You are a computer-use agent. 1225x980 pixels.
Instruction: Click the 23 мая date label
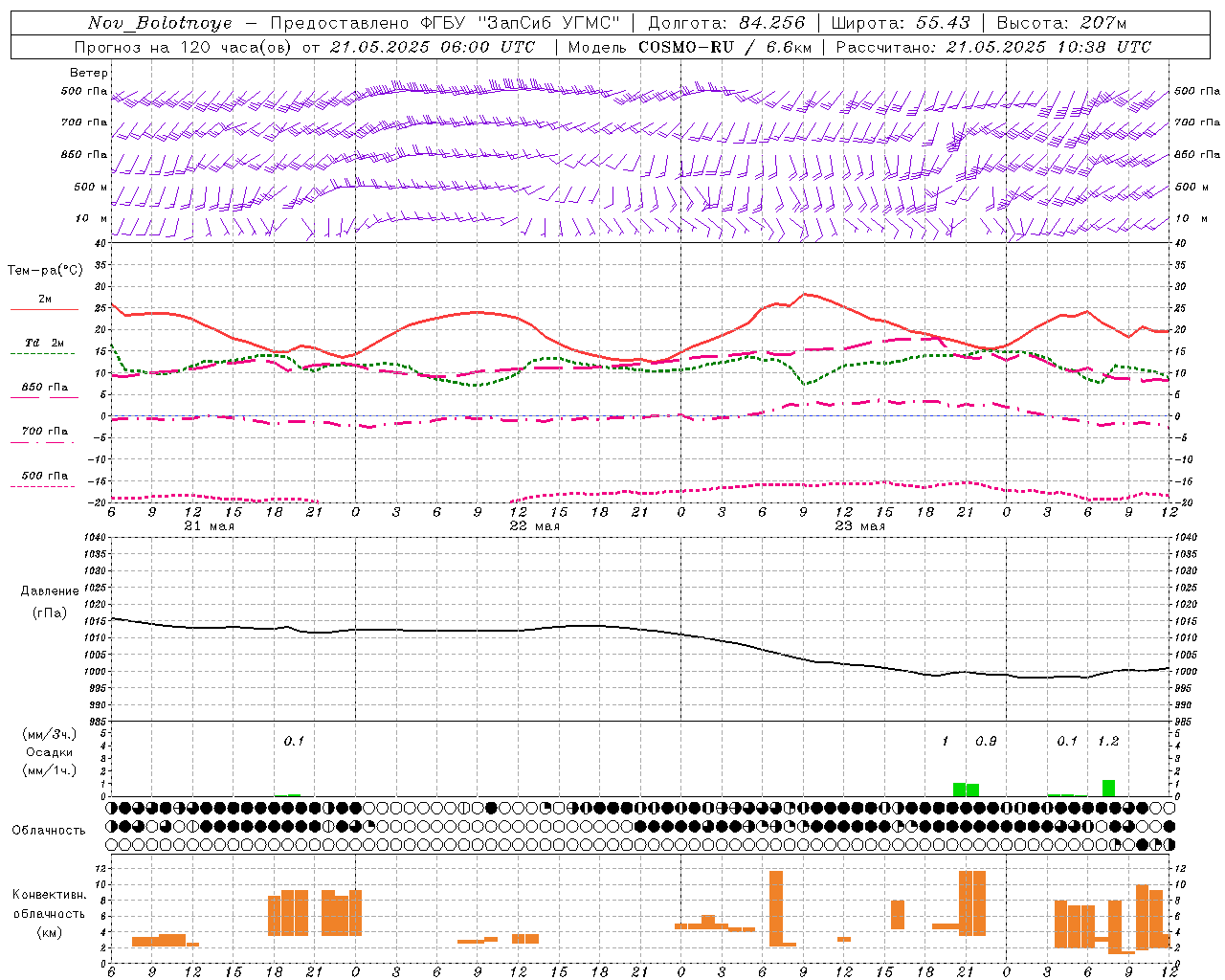pos(859,526)
